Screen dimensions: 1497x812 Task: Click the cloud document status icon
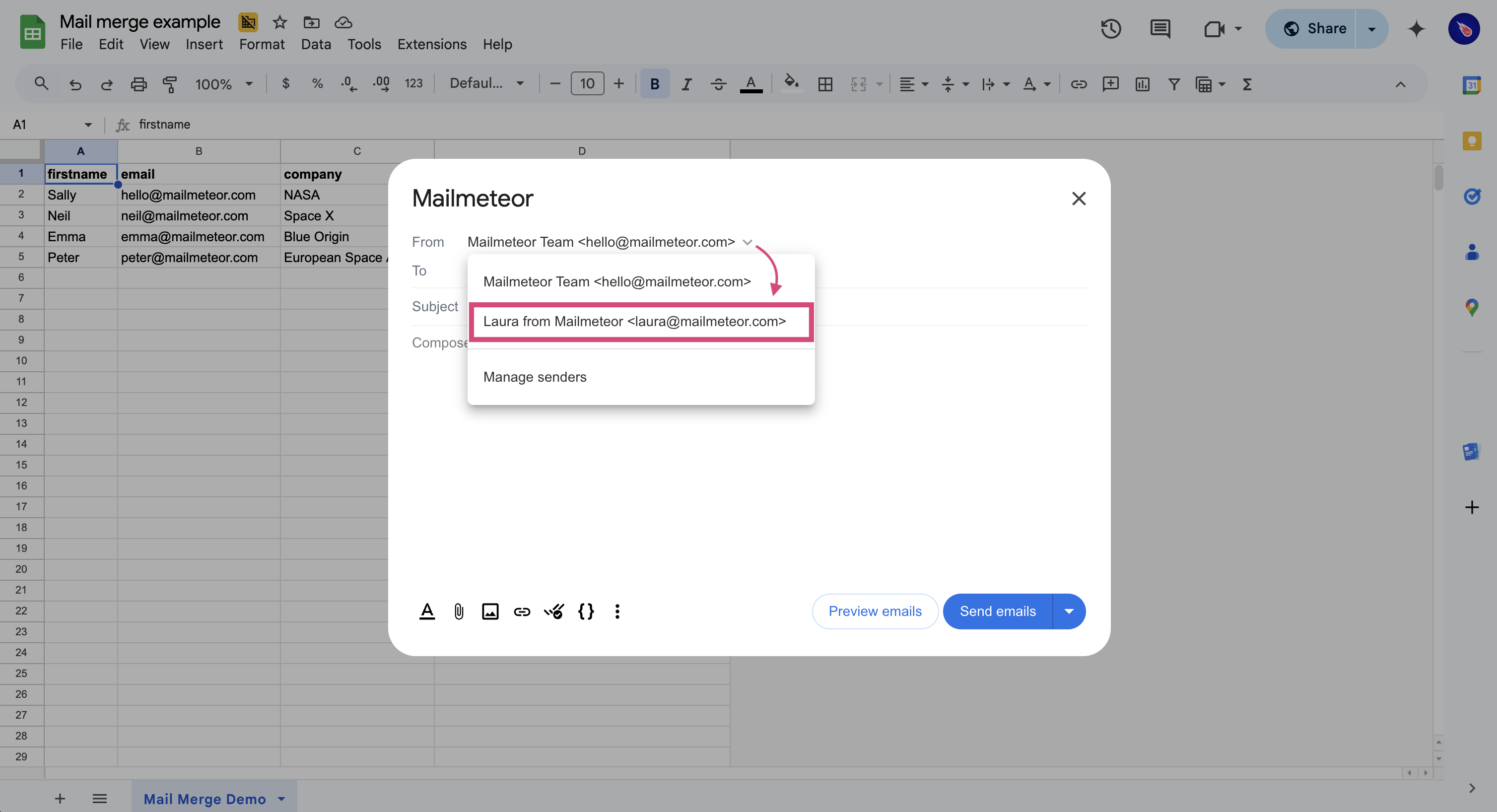tap(343, 22)
